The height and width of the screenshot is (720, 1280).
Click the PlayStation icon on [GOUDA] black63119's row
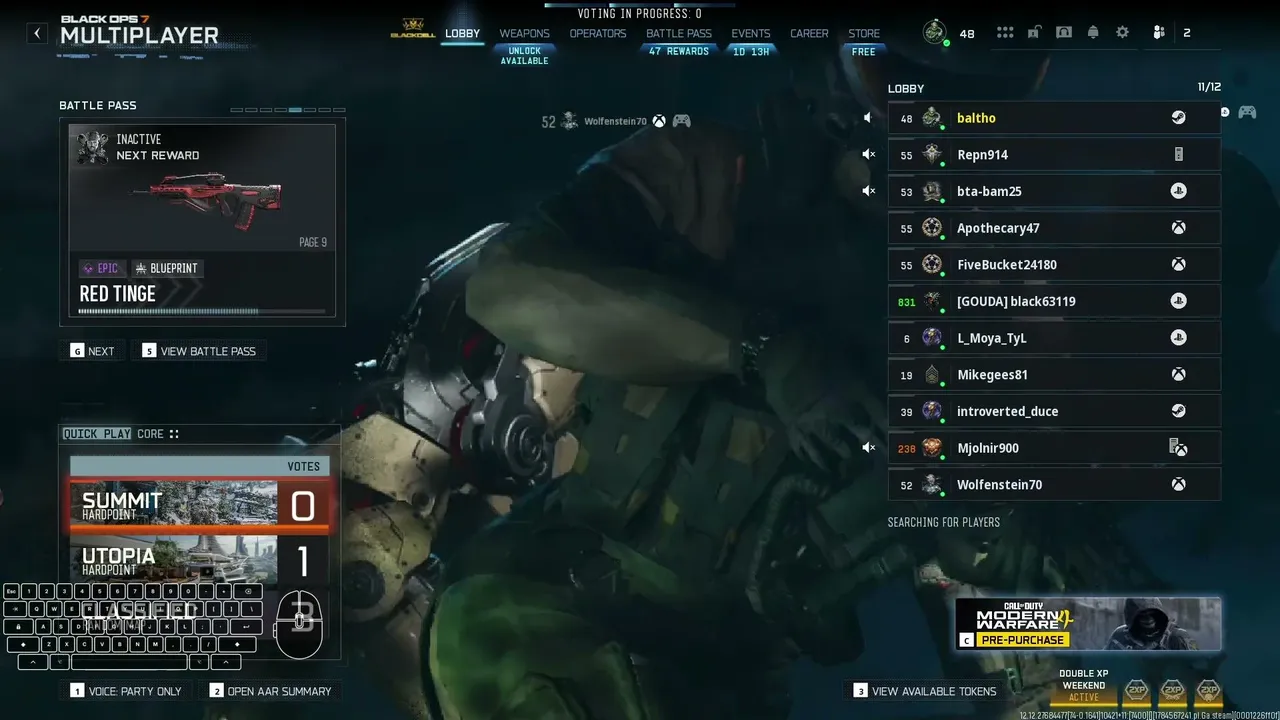coord(1179,301)
